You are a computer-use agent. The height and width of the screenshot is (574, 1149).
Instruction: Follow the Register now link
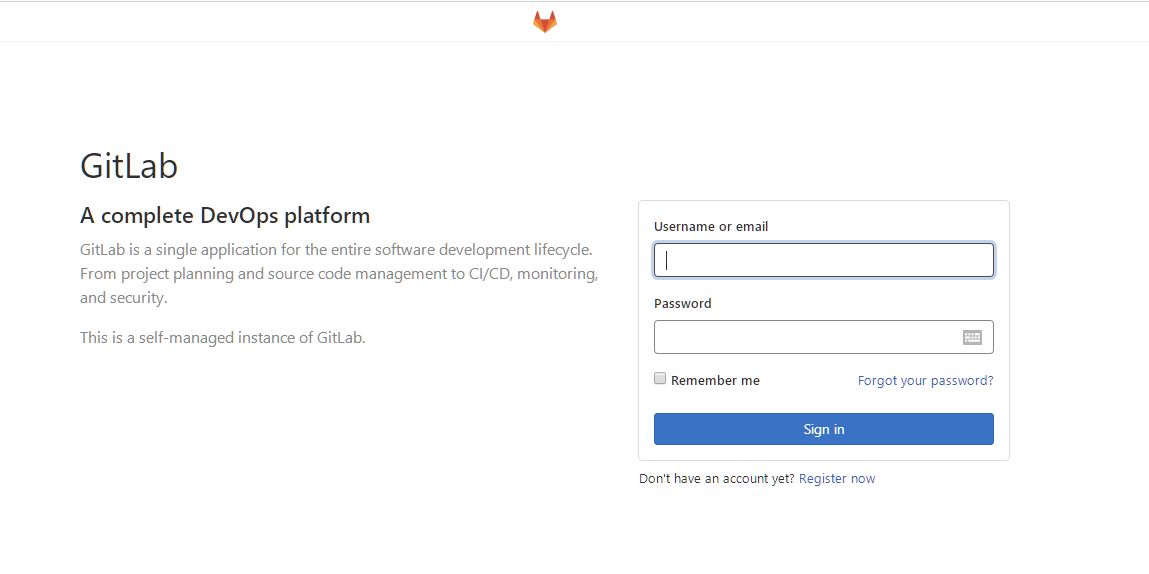click(837, 479)
